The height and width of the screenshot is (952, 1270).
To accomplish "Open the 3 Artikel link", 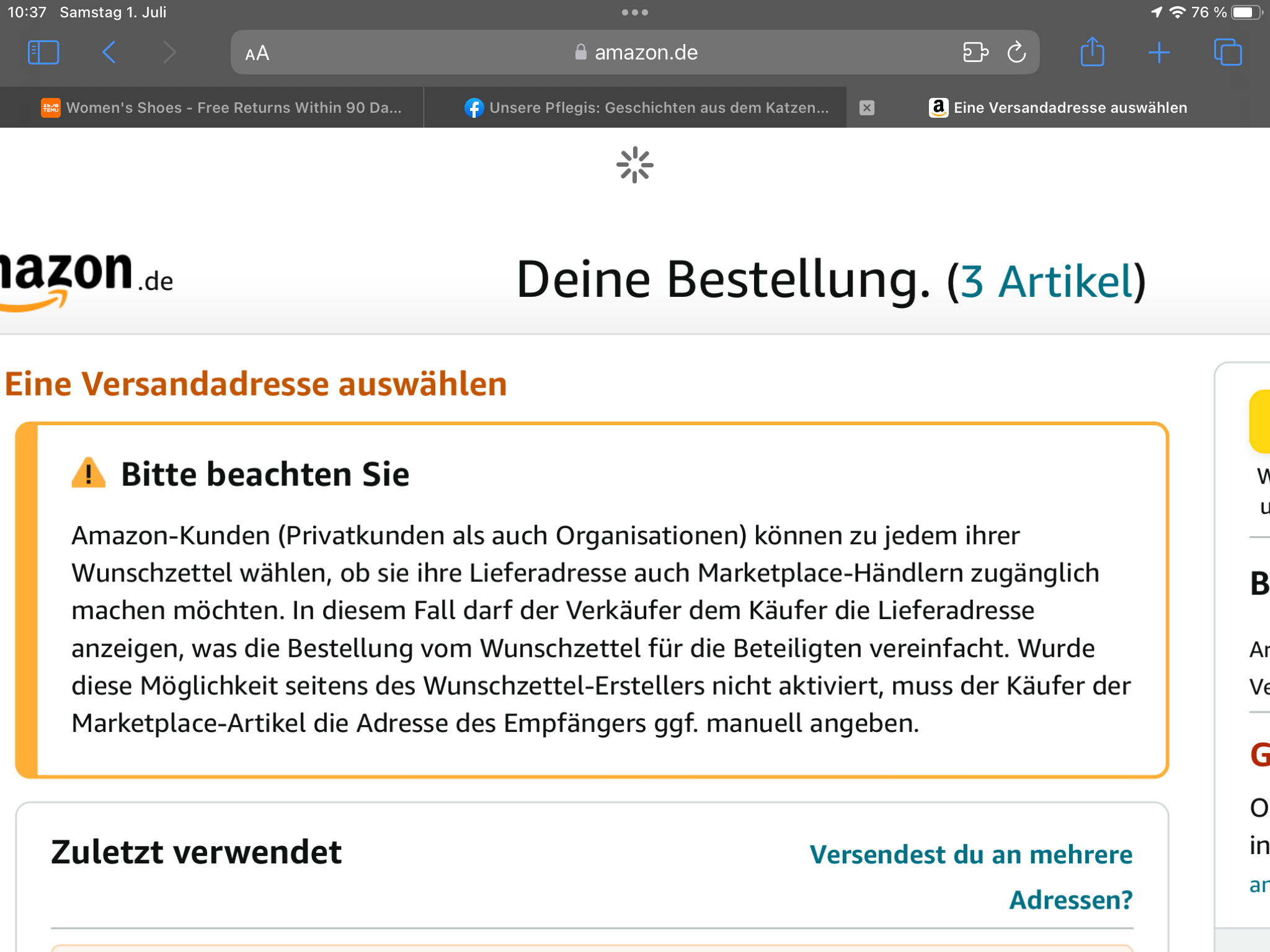I will coord(1047,282).
